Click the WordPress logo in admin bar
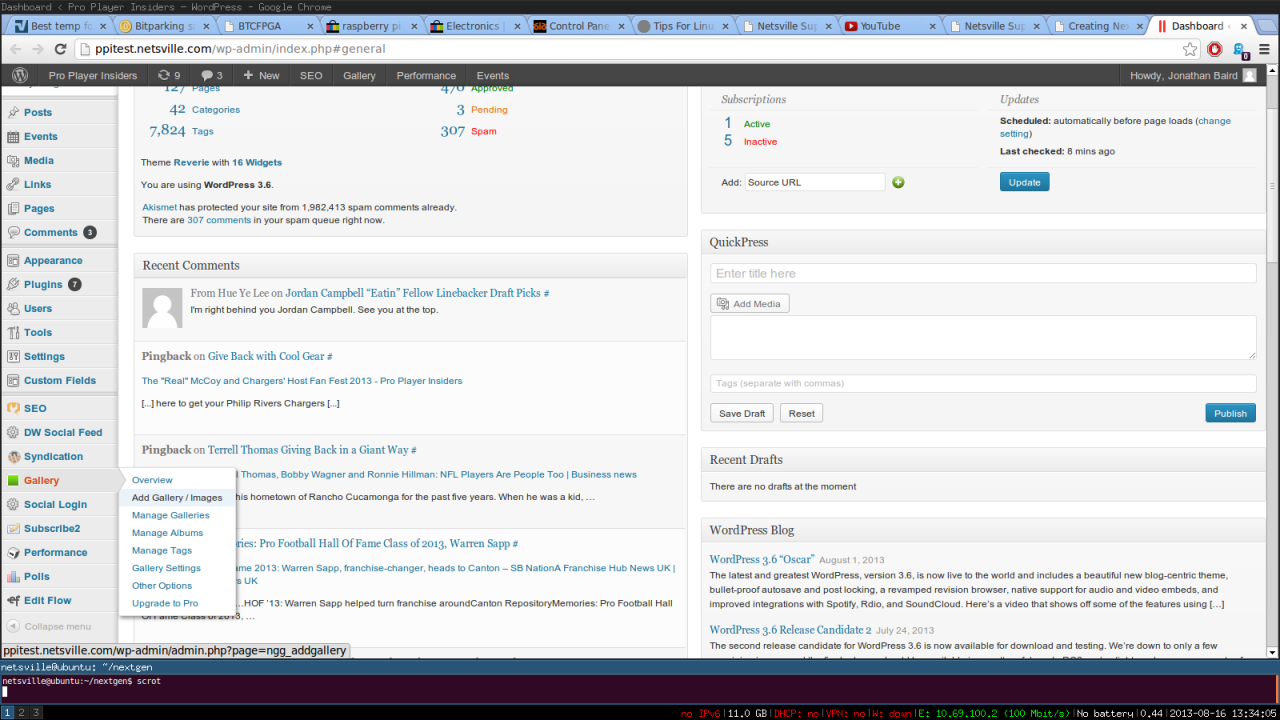This screenshot has height=720, width=1280. pos(19,75)
